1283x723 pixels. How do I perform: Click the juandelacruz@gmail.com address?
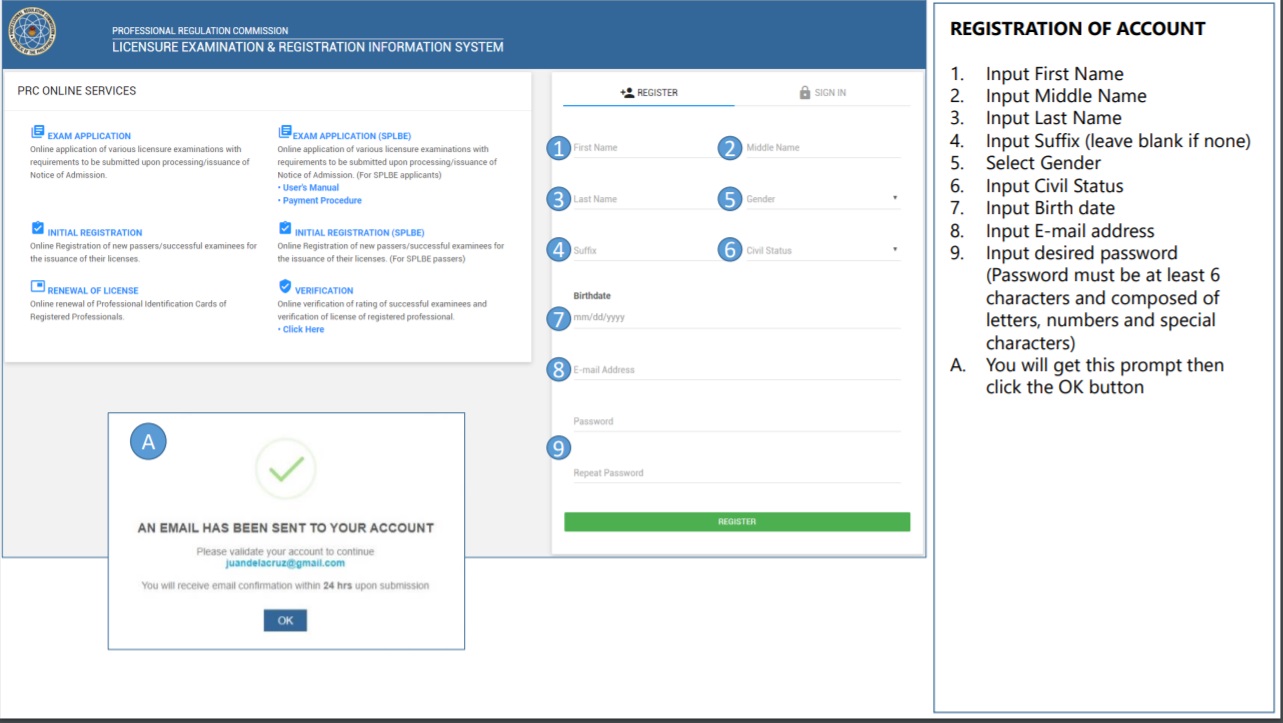point(285,563)
